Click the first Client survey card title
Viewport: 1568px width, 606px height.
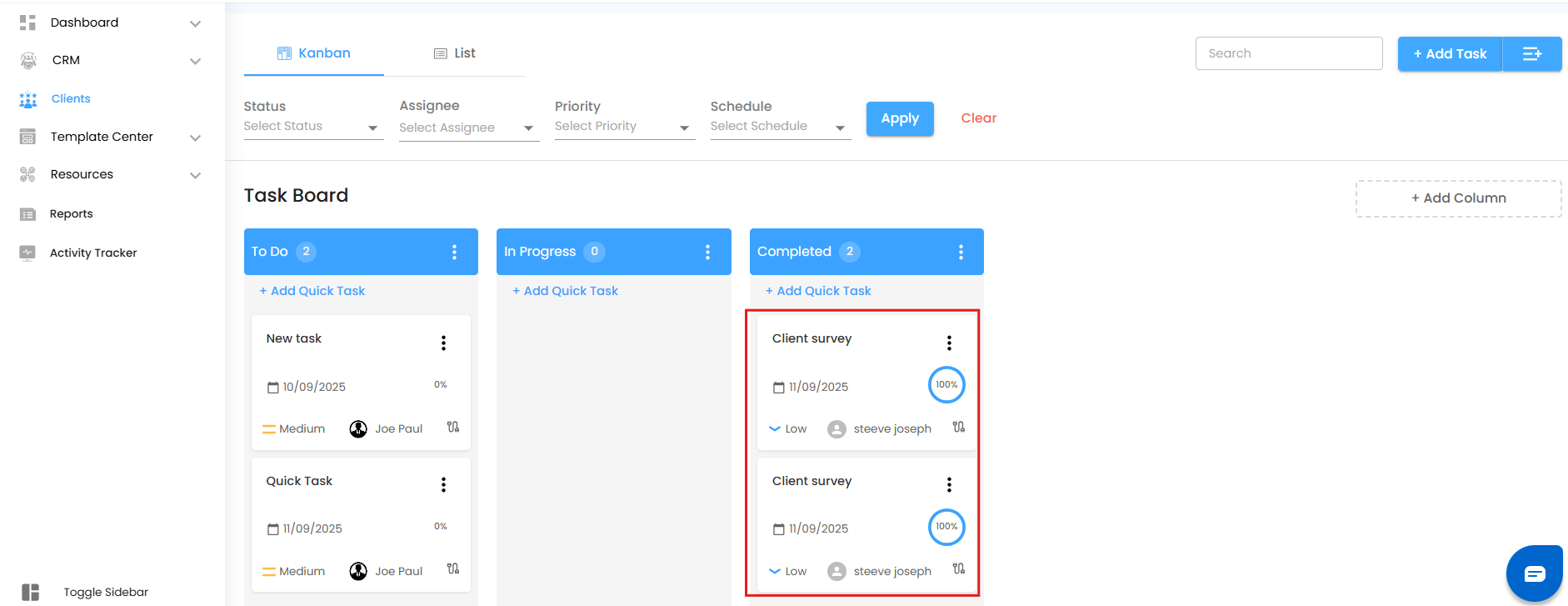[x=812, y=338]
